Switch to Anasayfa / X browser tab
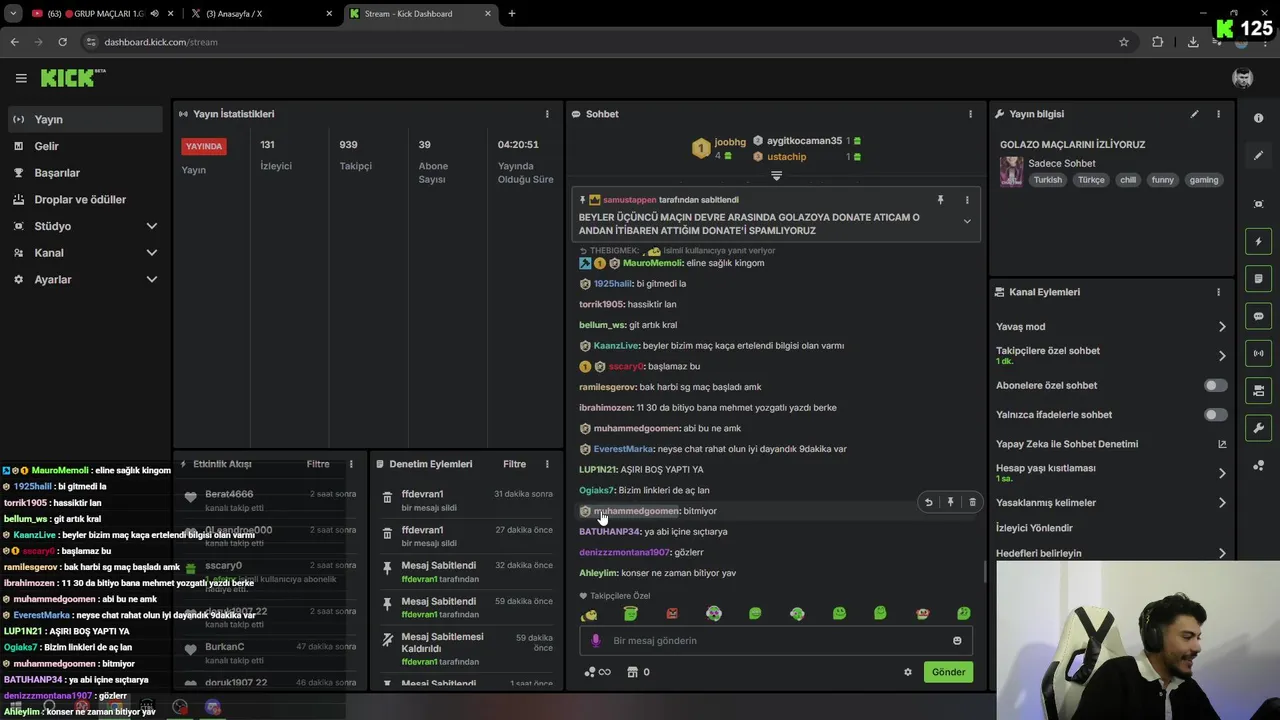The image size is (1280, 720). (260, 14)
